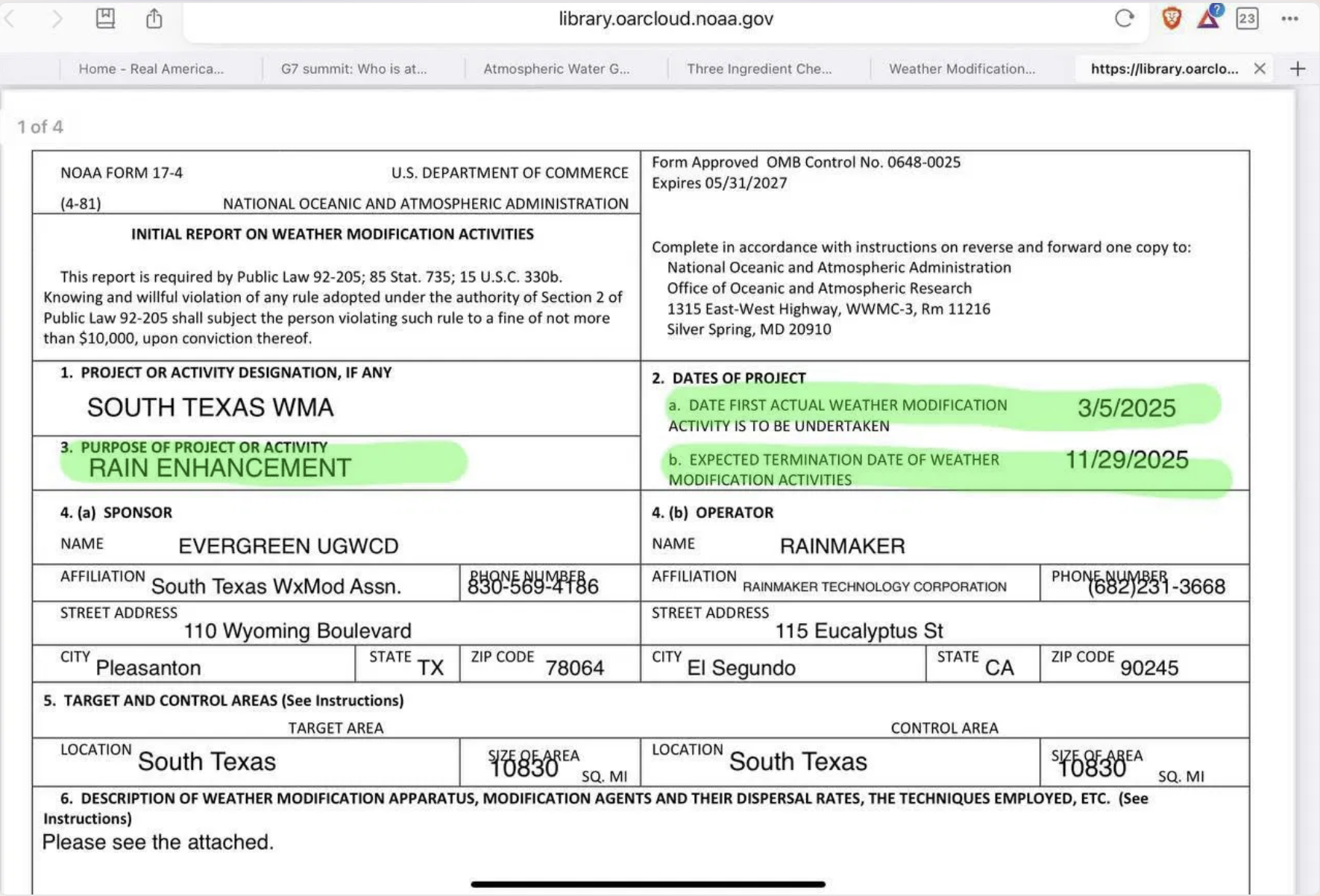This screenshot has height=896, width=1320.
Task: Click 'INITIAL REPORT ON WEATHER MODIFICATION ACTIVITIES' title
Action: [333, 234]
